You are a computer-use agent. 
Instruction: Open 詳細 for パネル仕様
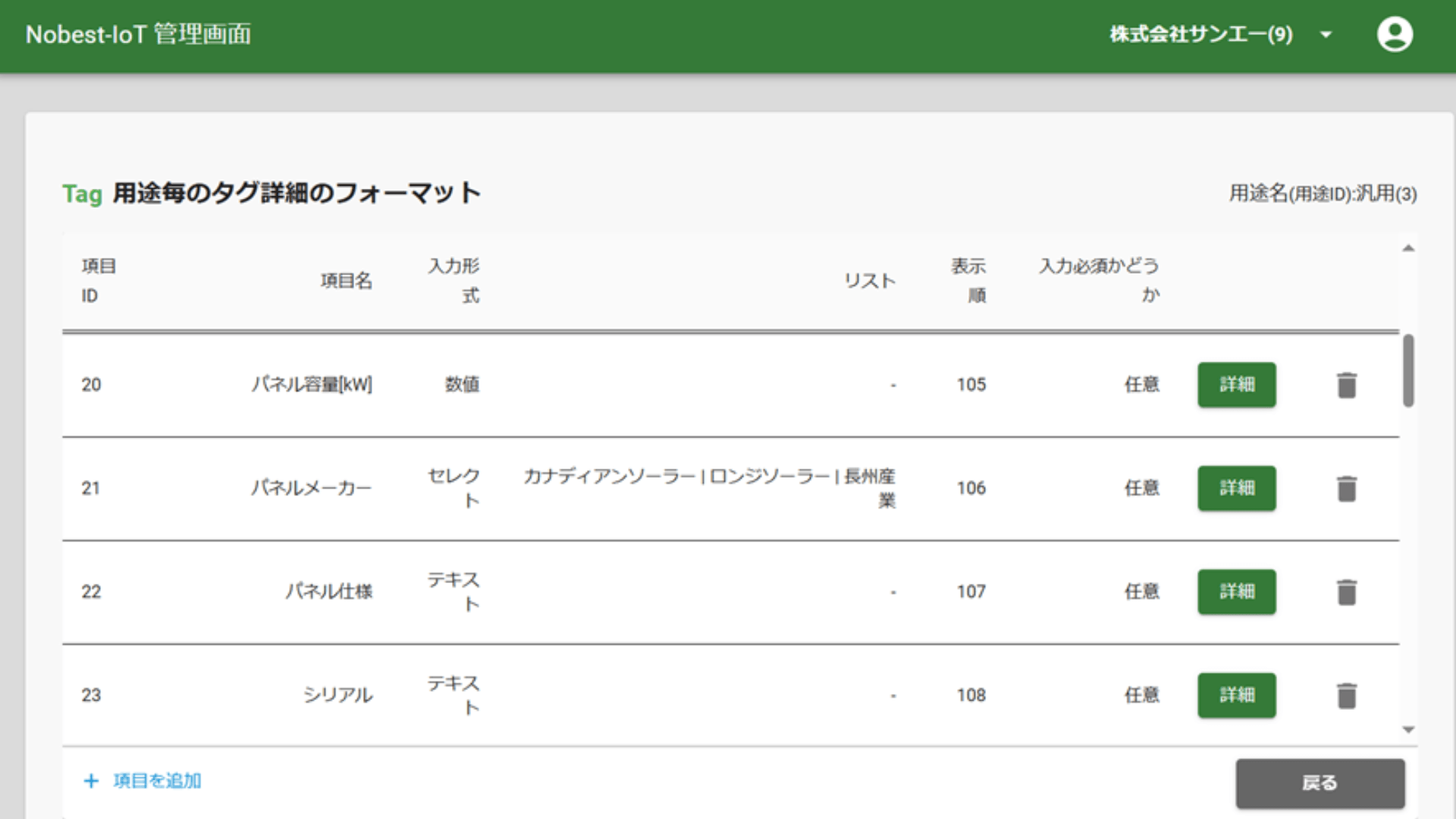pyautogui.click(x=1236, y=592)
